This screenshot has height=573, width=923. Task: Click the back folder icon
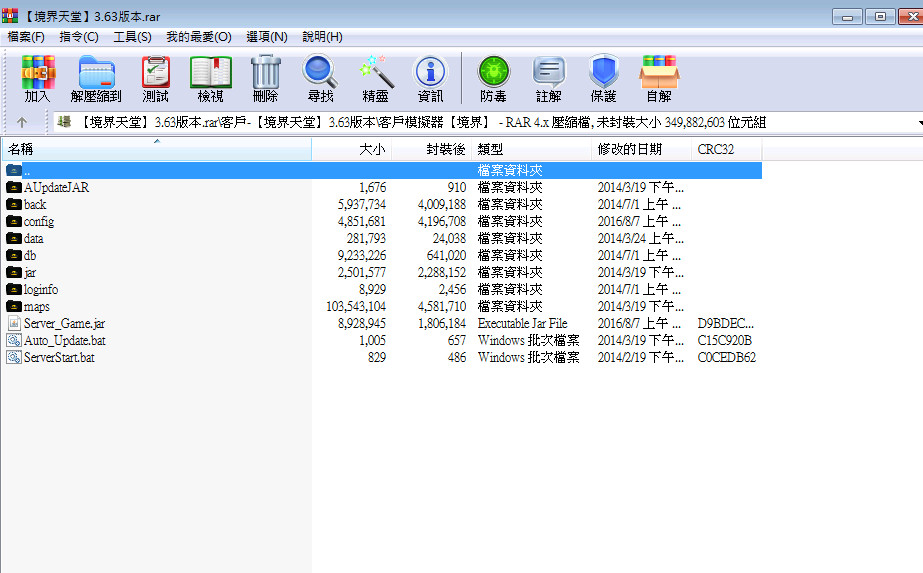14,204
